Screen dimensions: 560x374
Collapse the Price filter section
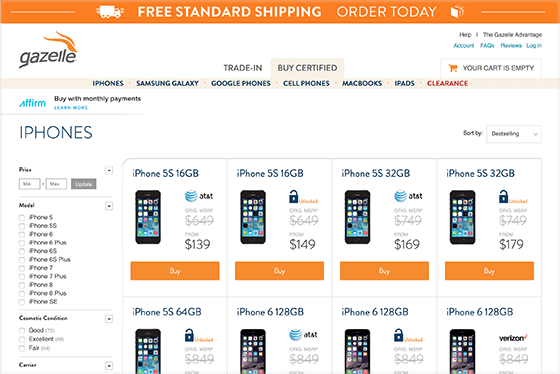[109, 170]
